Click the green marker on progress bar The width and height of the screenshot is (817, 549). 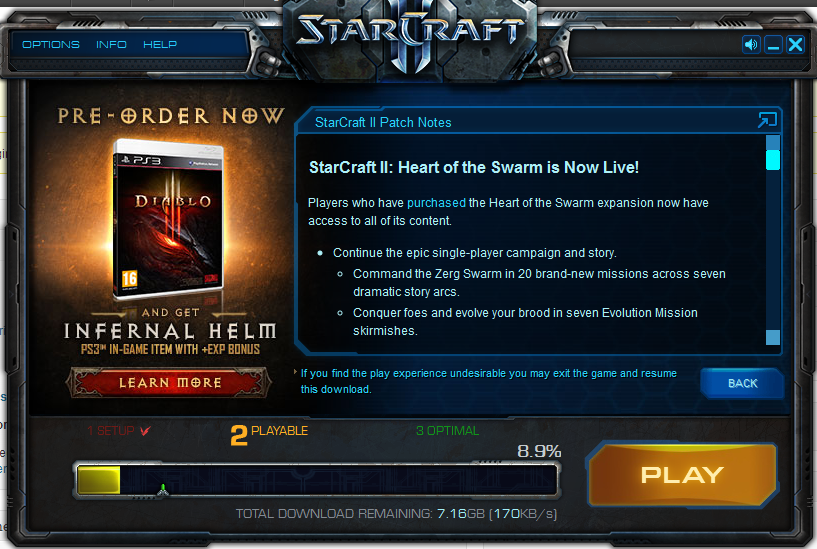163,488
